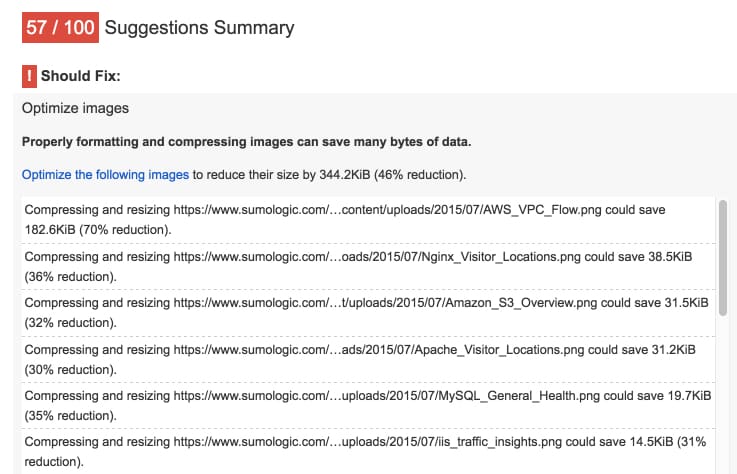Select the Amazon_S3_Overview.png suggestion row
The width and height of the screenshot is (737, 474).
(x=368, y=313)
